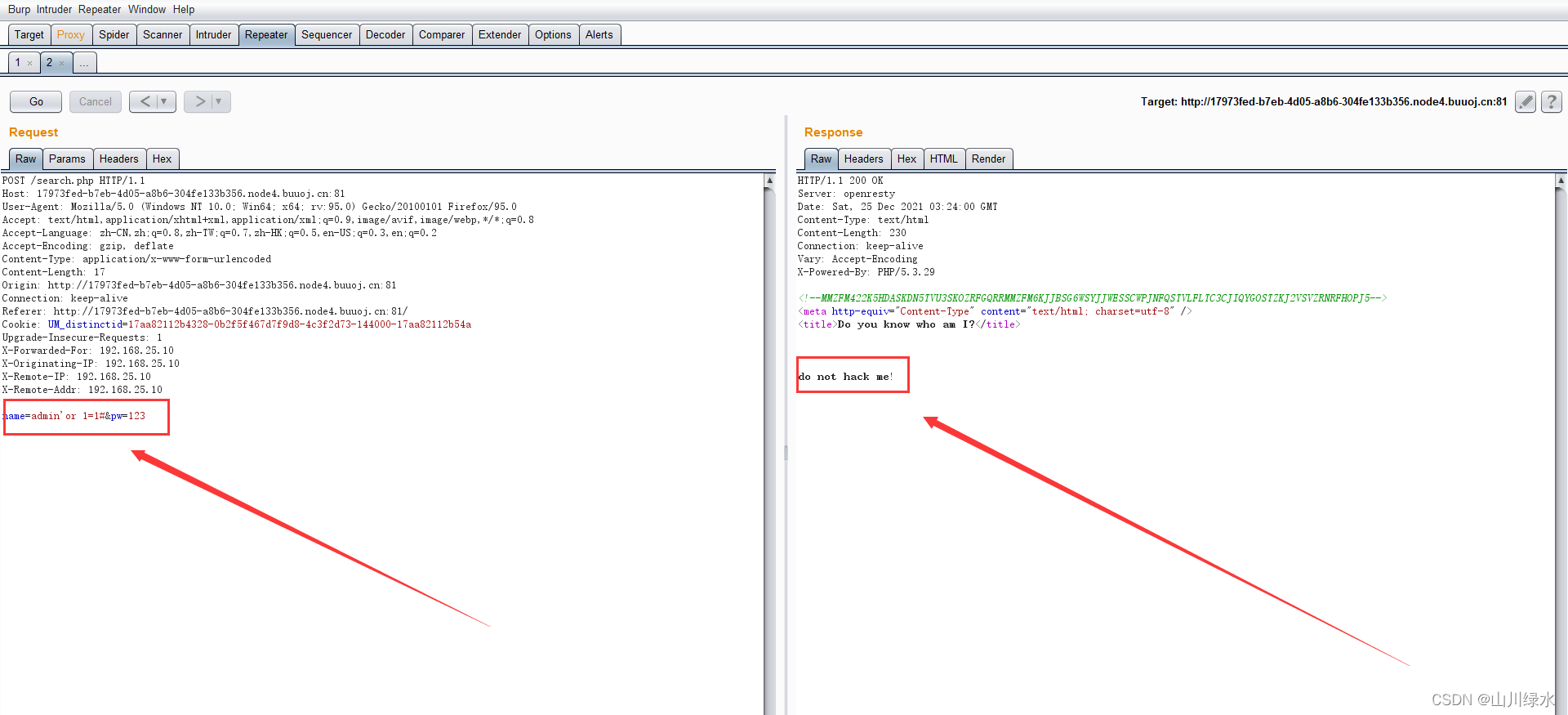The image size is (1568, 715).
Task: Click the Target URL label text
Action: pos(1324,101)
